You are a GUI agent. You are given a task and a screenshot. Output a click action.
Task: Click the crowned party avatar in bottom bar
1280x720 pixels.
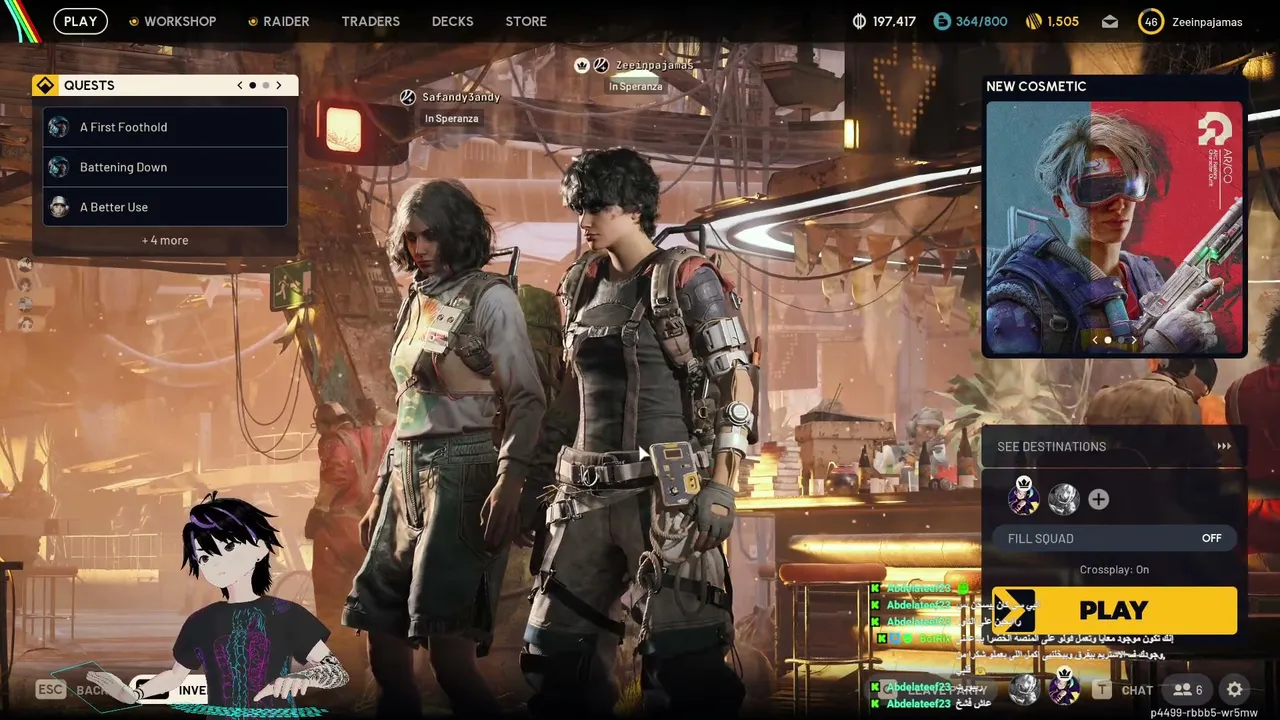point(1063,686)
